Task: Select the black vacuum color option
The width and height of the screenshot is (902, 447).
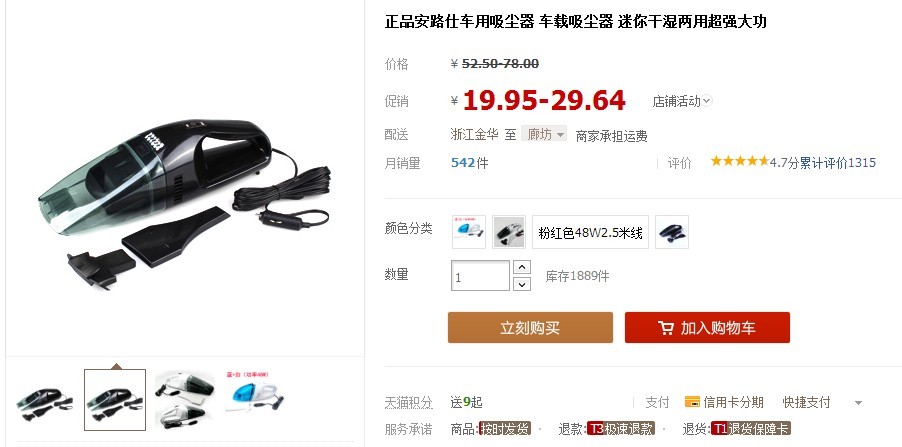Action: click(x=672, y=232)
